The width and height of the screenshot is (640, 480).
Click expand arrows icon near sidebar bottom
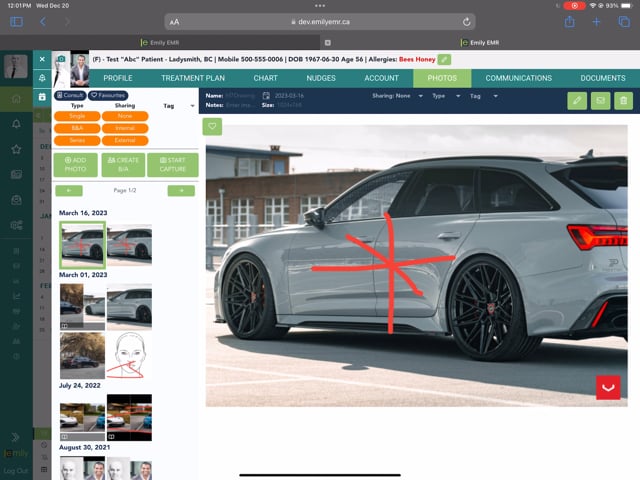coord(16,437)
